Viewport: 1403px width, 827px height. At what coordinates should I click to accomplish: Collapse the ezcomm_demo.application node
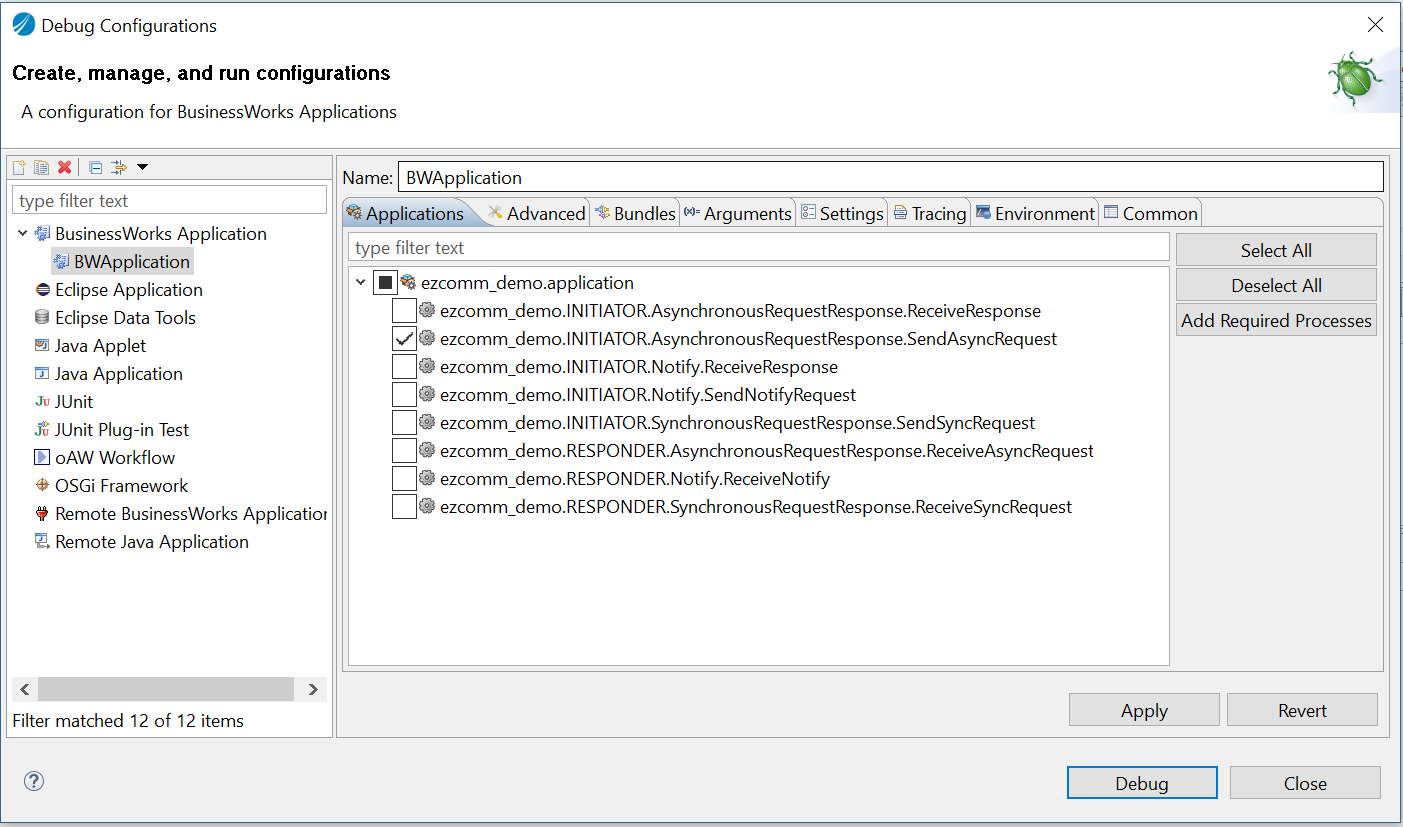[361, 283]
